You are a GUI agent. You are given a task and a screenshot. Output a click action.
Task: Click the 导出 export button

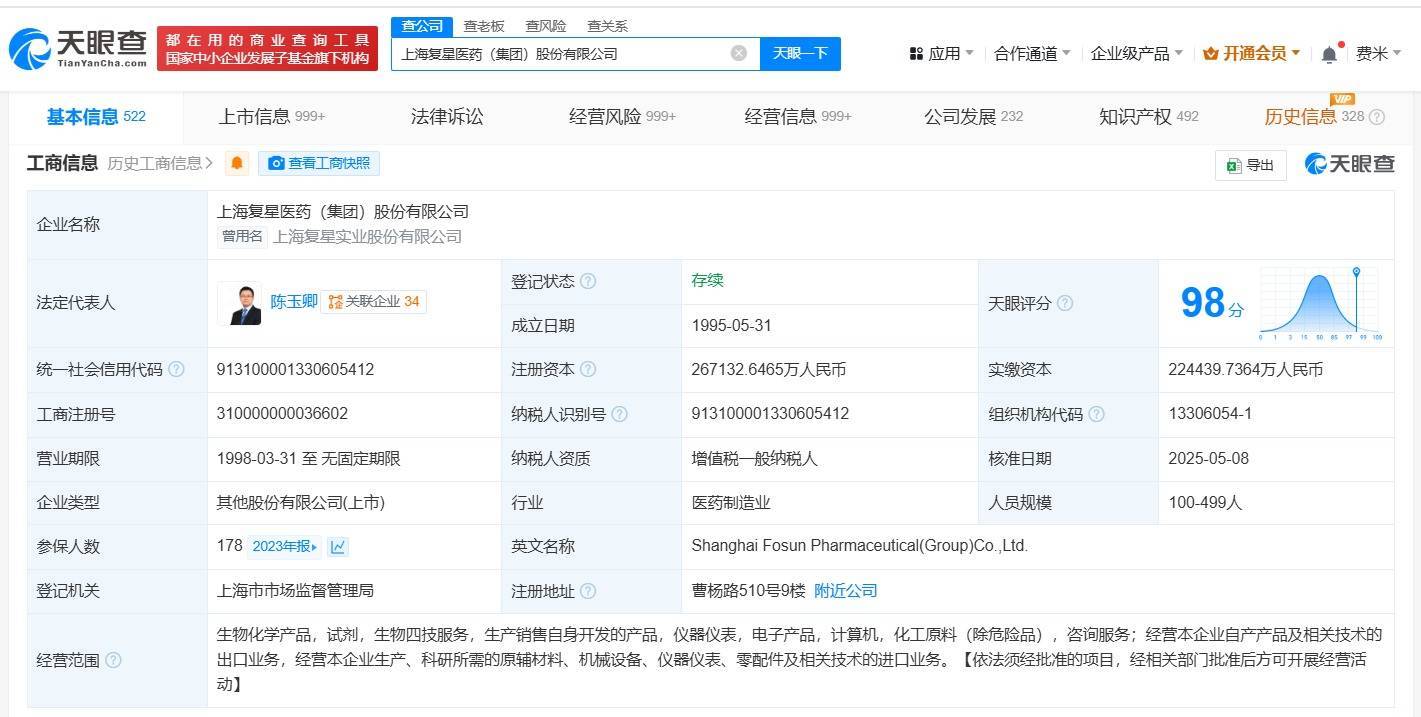[x=1250, y=165]
